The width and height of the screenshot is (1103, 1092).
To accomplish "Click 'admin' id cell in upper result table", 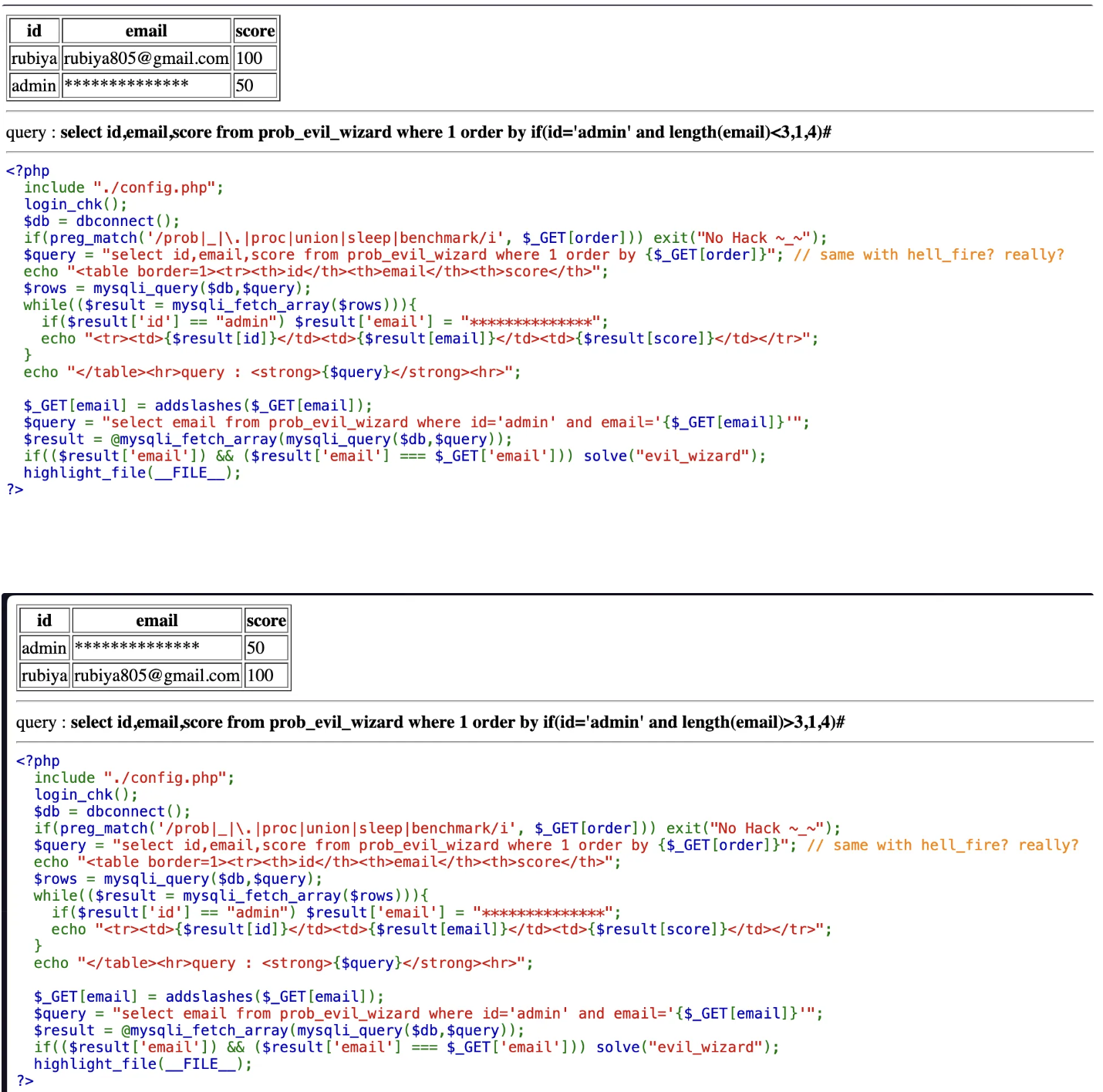I will click(34, 86).
